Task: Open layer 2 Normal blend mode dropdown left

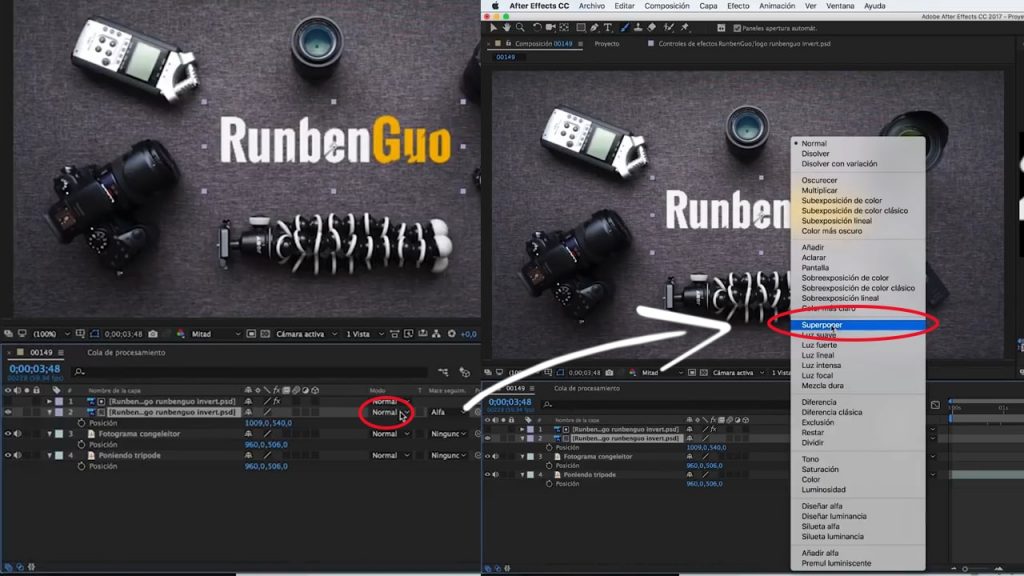Action: 390,412
